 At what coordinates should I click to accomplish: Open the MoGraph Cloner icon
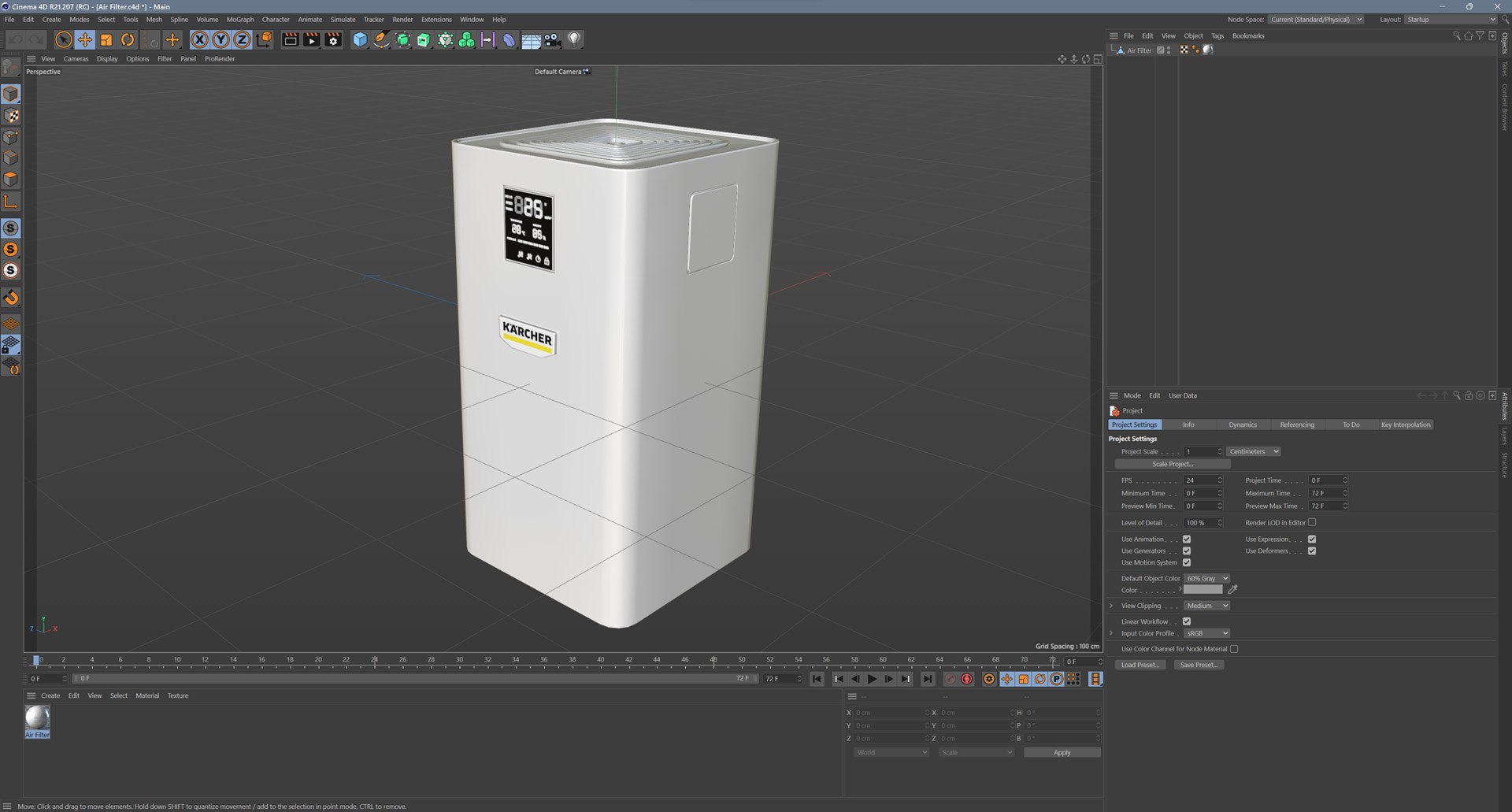coord(466,39)
